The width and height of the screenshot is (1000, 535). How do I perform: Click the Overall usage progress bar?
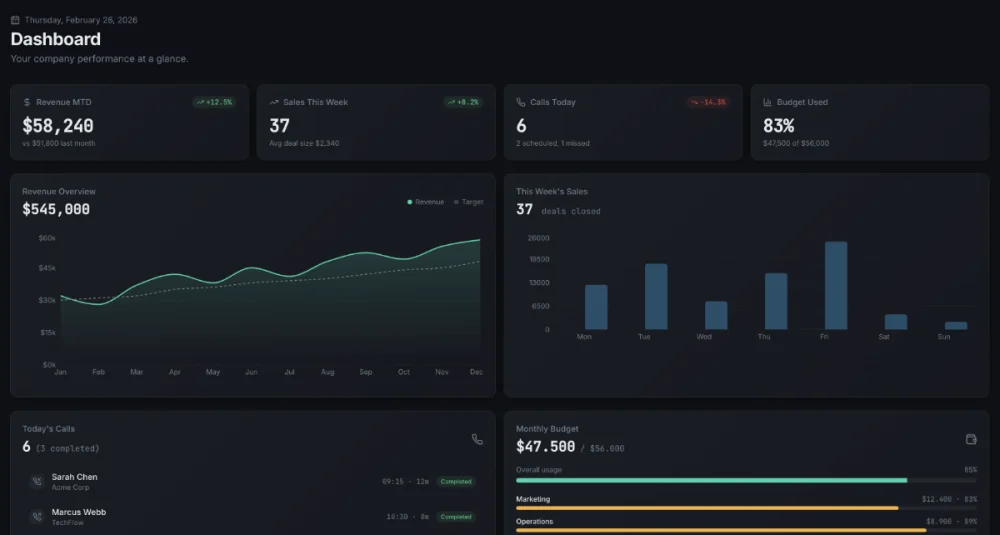click(x=746, y=480)
